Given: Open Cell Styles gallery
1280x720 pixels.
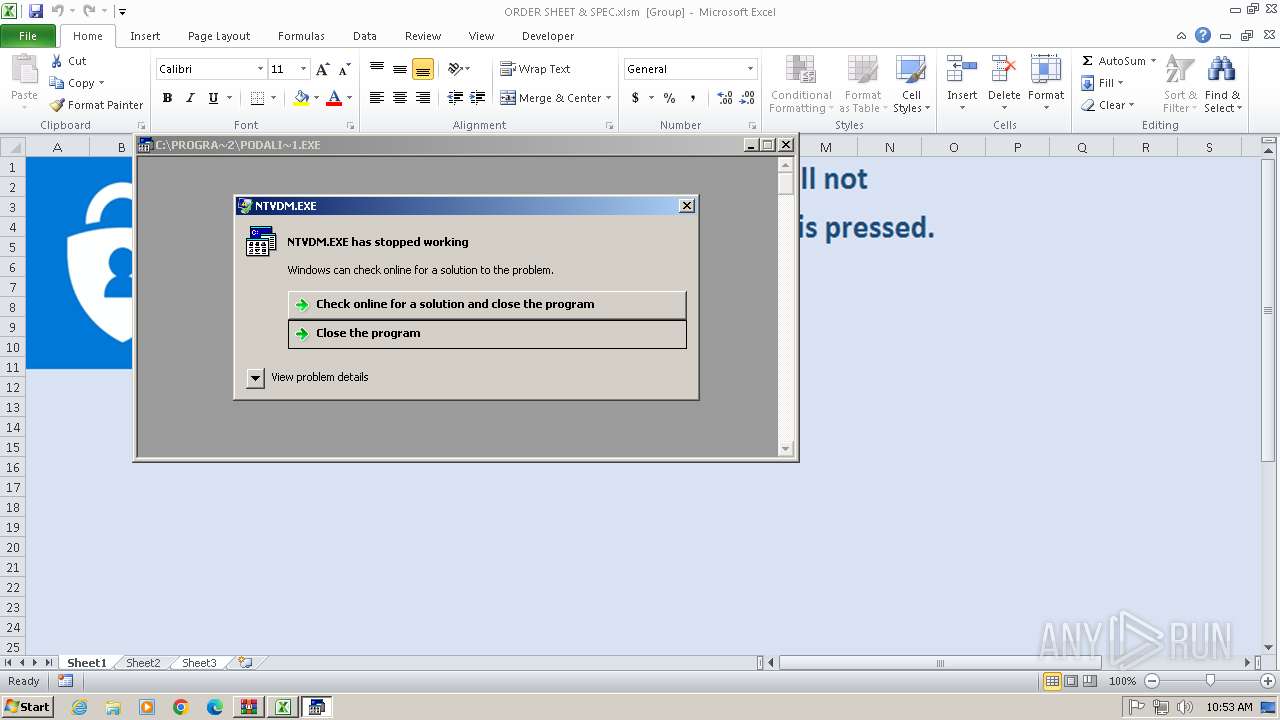Looking at the screenshot, I should coord(911,85).
